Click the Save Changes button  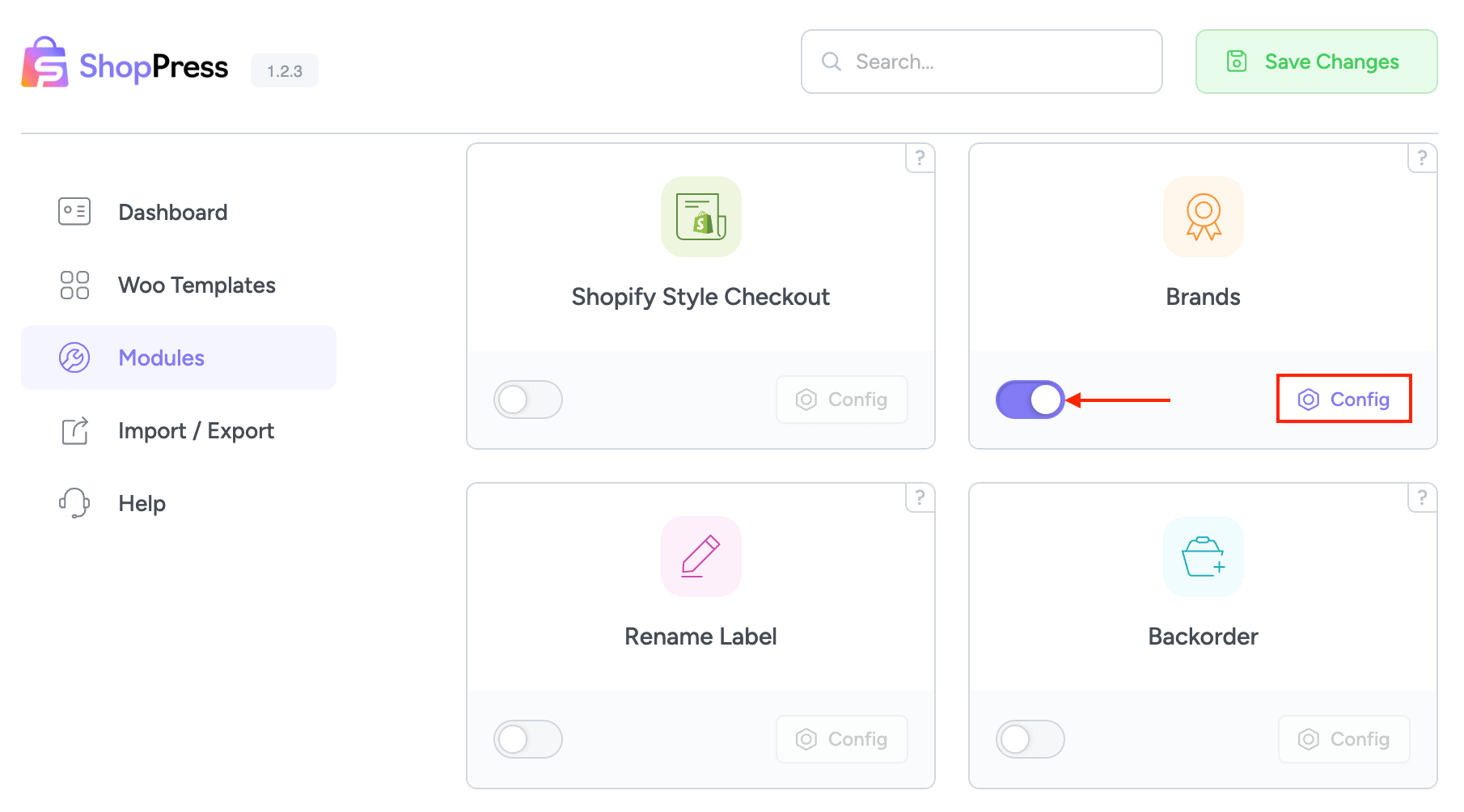(1315, 61)
